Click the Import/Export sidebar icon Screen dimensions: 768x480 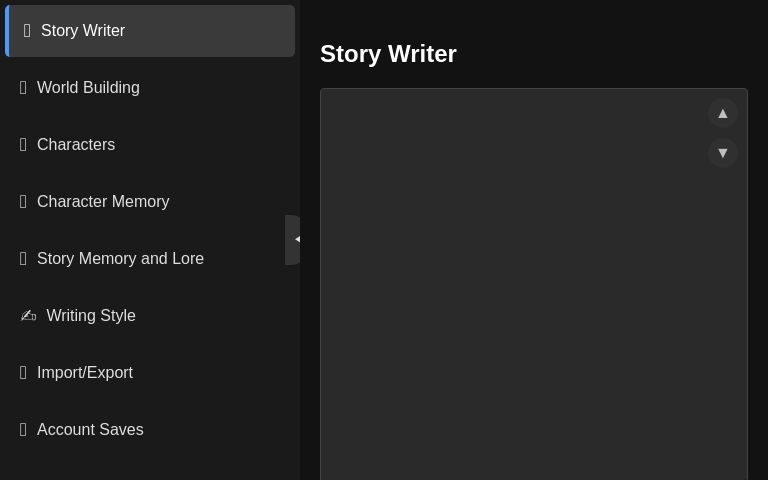click(23, 373)
